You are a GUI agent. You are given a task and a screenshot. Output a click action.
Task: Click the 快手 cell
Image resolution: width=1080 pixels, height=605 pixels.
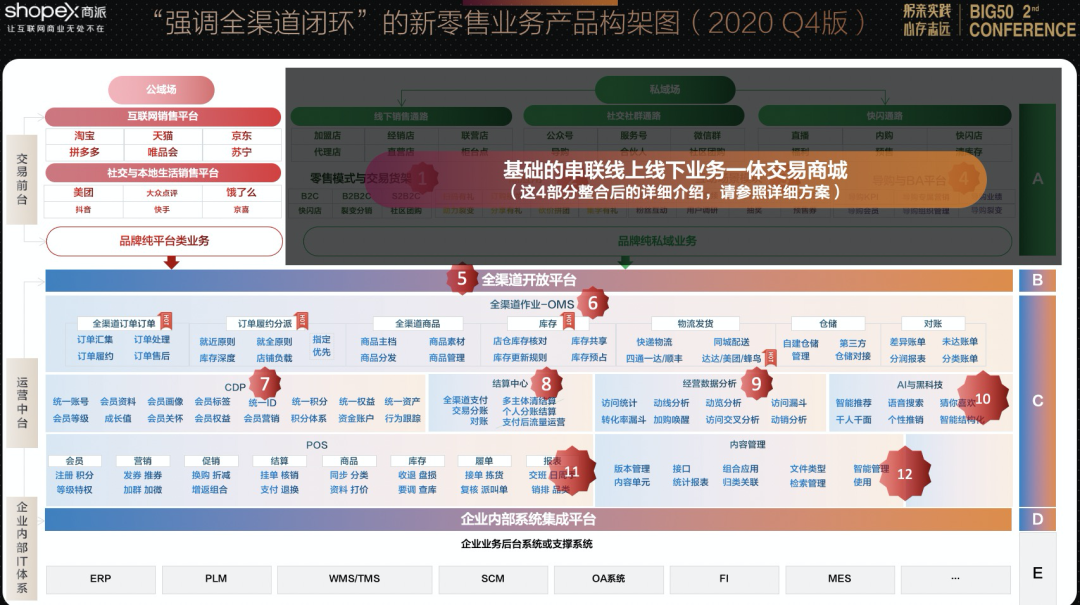tap(163, 209)
